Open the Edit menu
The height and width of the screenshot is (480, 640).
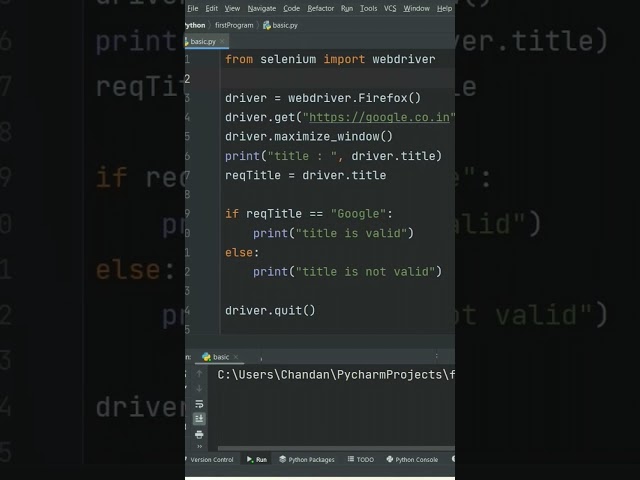211,9
